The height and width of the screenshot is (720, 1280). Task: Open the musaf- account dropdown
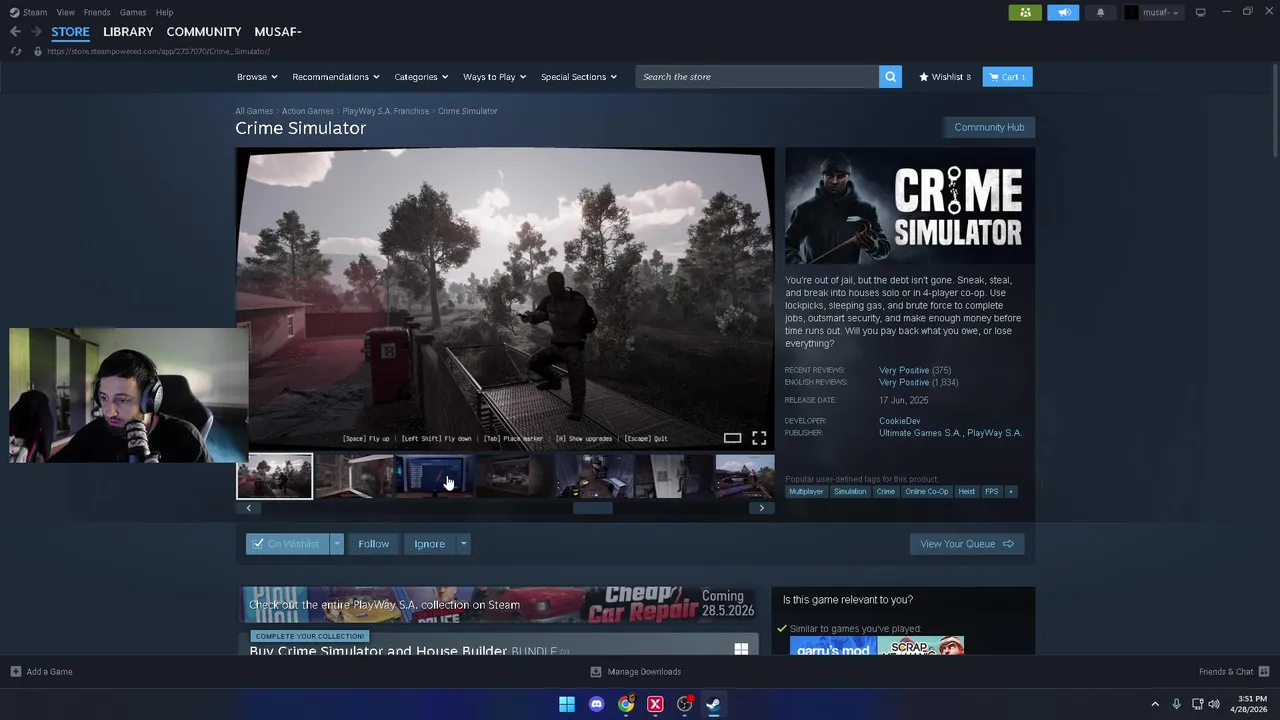pos(1153,12)
